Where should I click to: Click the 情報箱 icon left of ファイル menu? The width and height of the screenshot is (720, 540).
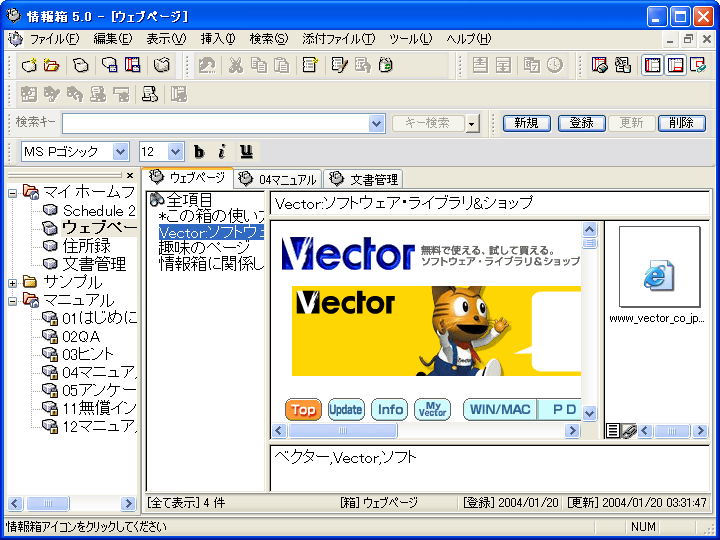[x=15, y=39]
